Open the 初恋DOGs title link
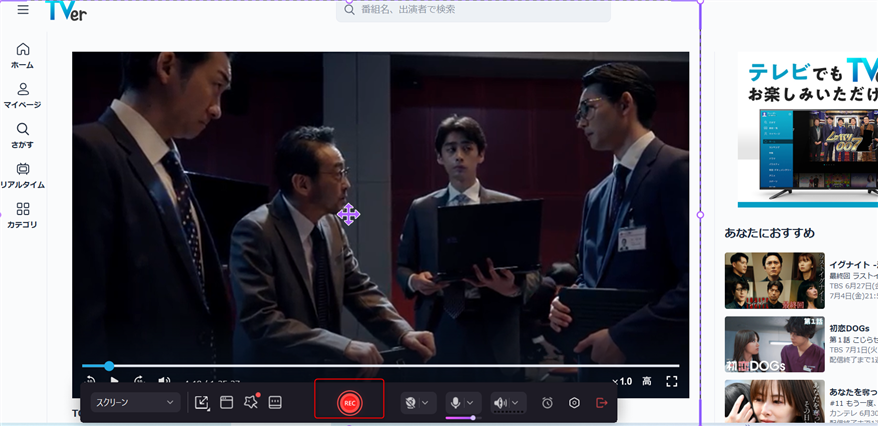 coord(849,328)
